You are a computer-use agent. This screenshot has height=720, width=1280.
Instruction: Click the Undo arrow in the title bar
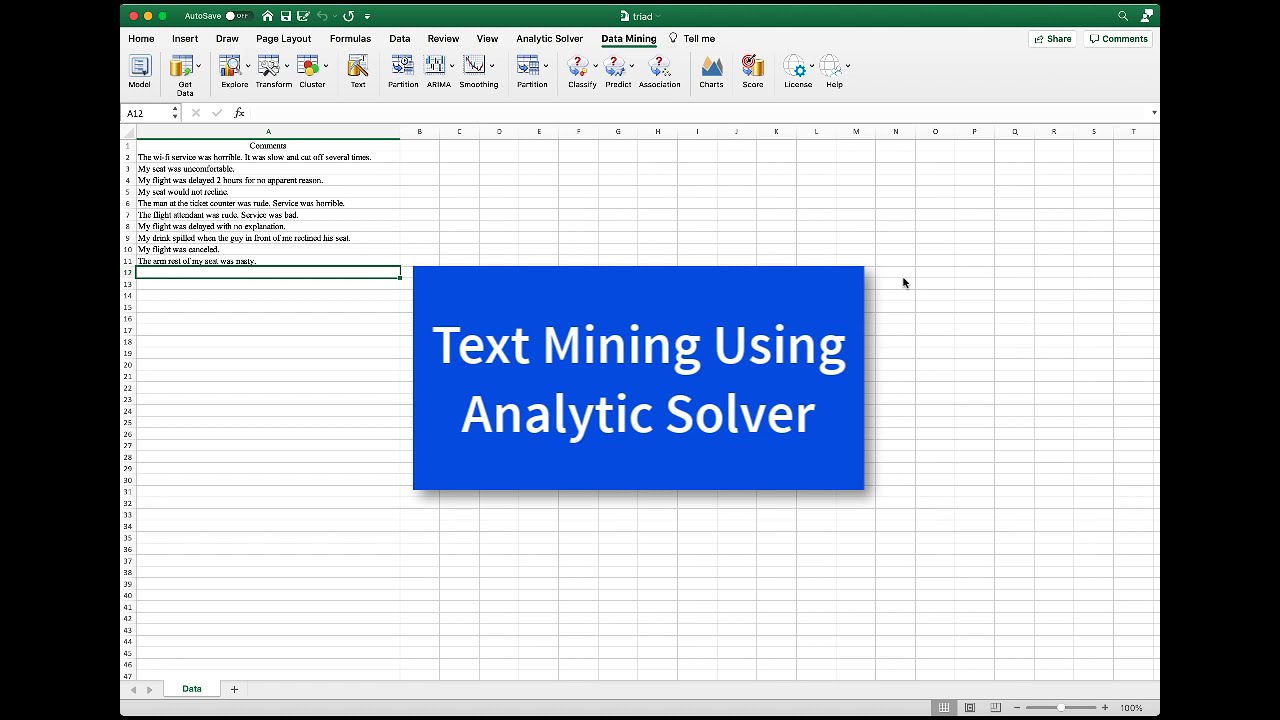pyautogui.click(x=322, y=16)
